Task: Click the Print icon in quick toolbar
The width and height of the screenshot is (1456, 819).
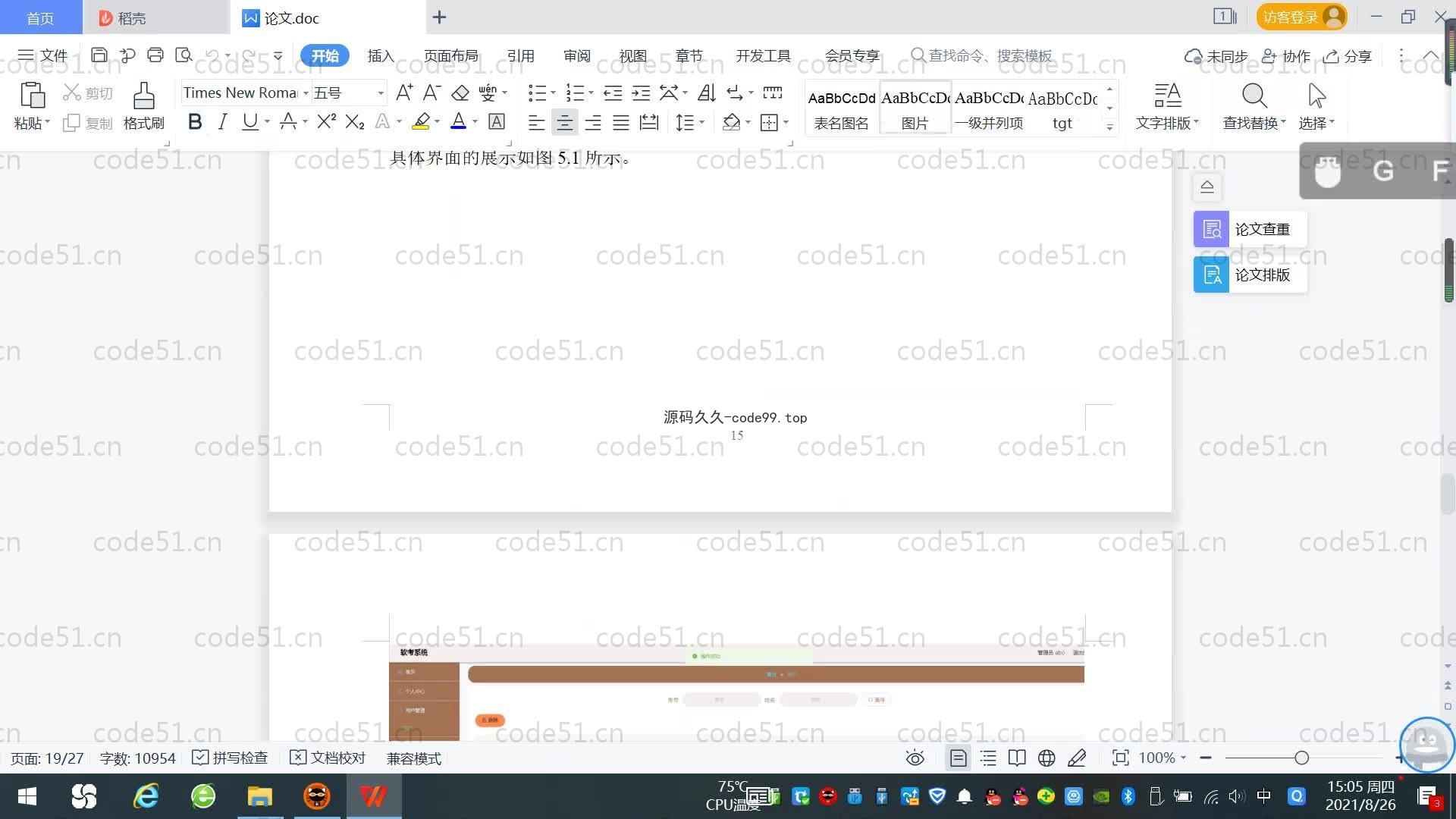Action: [x=155, y=55]
